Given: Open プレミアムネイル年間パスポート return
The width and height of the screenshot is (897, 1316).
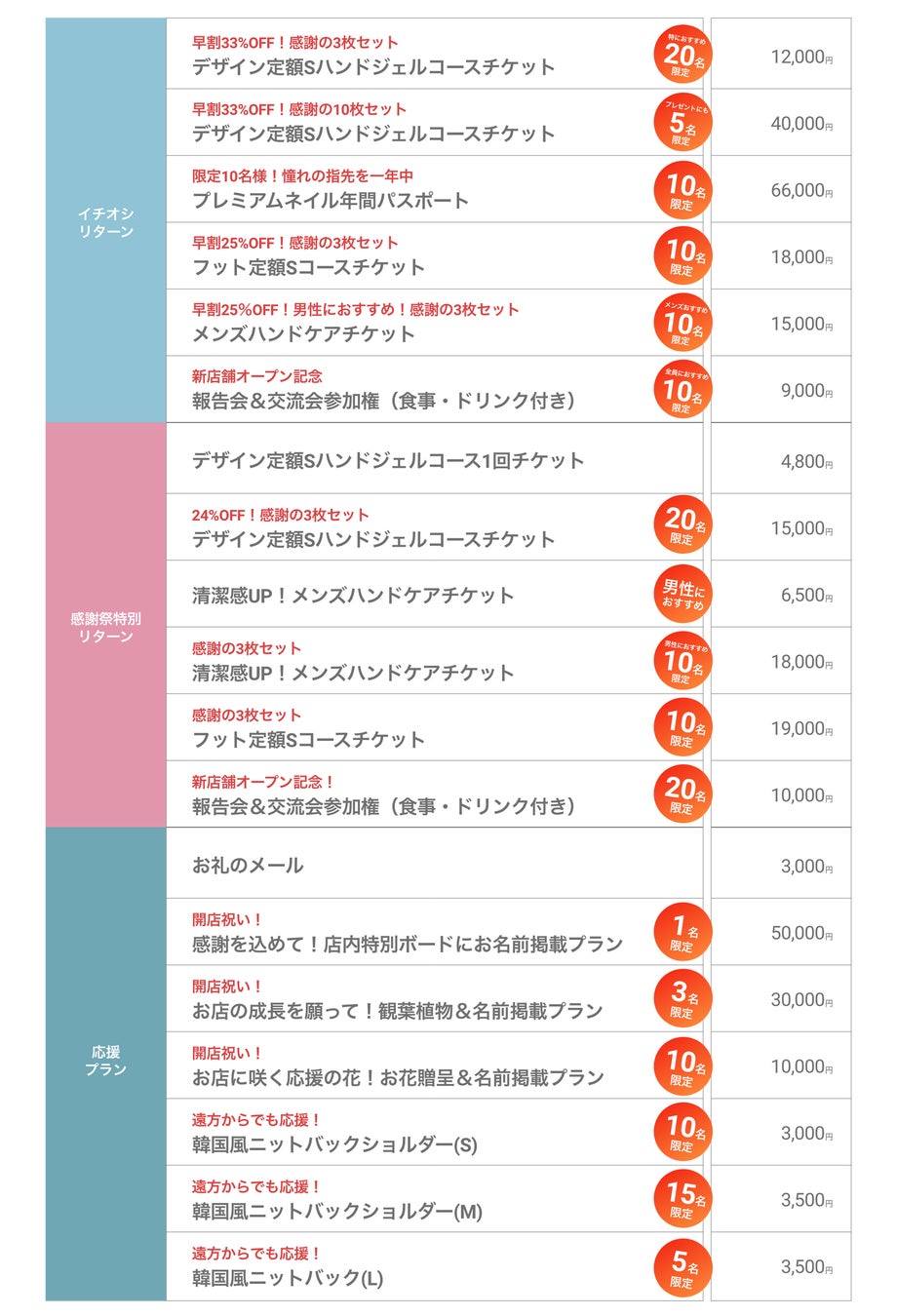Looking at the screenshot, I should click(331, 201).
